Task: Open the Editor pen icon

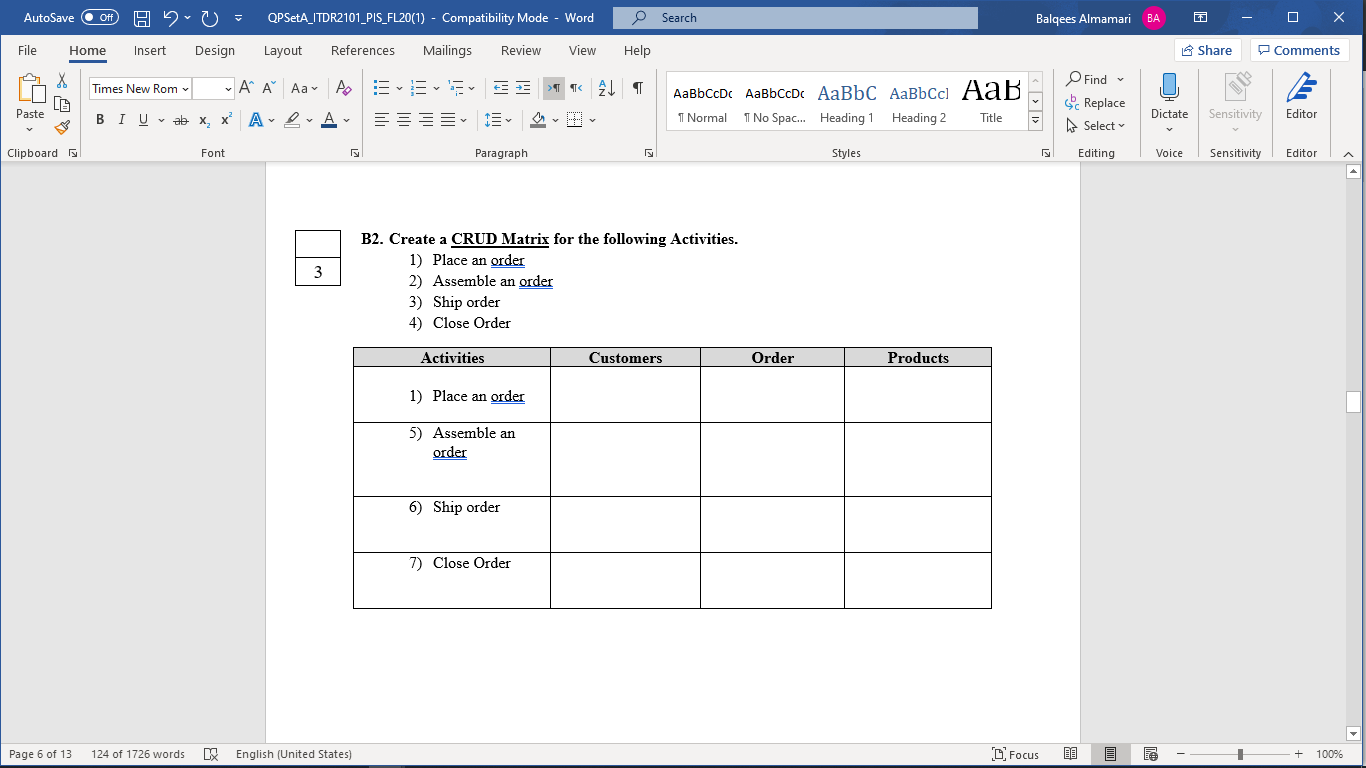Action: coord(1301,97)
